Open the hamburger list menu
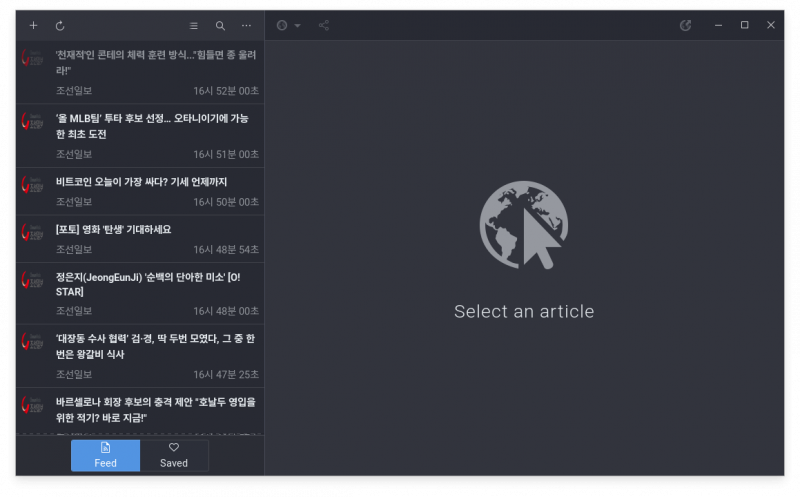Image resolution: width=800 pixels, height=497 pixels. pyautogui.click(x=194, y=26)
